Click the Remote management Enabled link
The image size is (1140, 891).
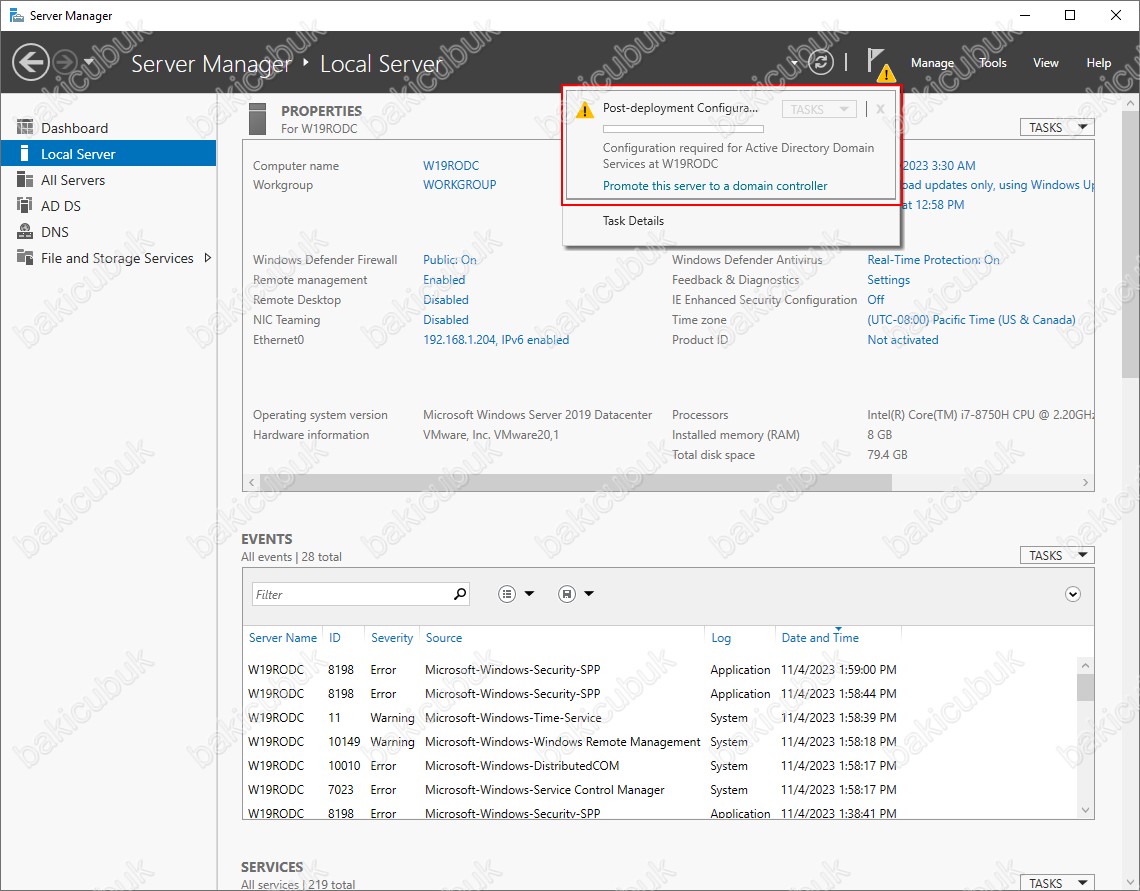coord(444,279)
